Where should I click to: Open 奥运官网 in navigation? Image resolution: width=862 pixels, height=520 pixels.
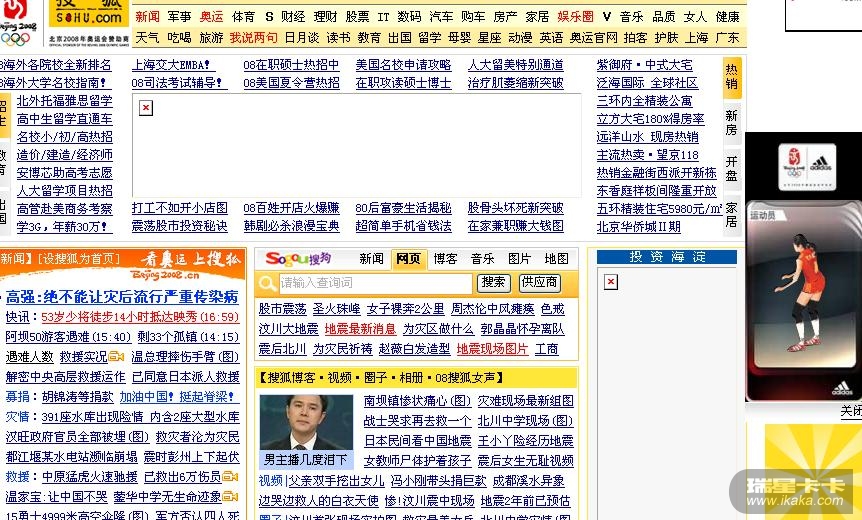[594, 37]
